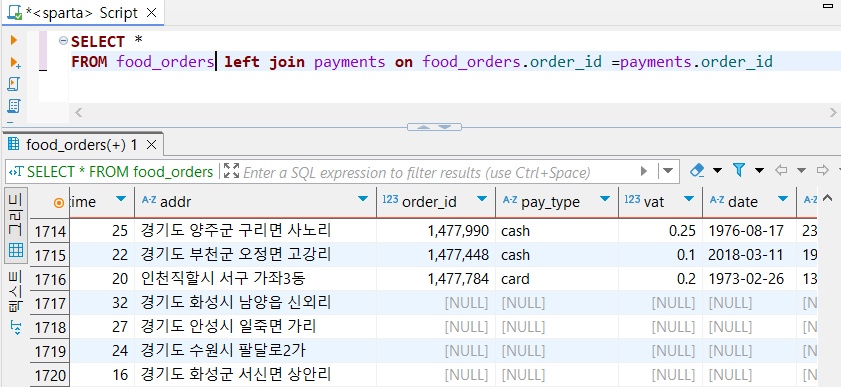The width and height of the screenshot is (841, 387).
Task: Click the order_id cell 1,477,448
Action: click(436, 255)
